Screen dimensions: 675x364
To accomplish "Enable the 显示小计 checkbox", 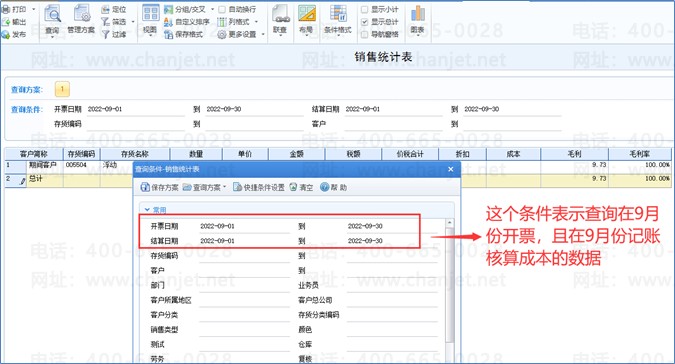I will click(364, 9).
